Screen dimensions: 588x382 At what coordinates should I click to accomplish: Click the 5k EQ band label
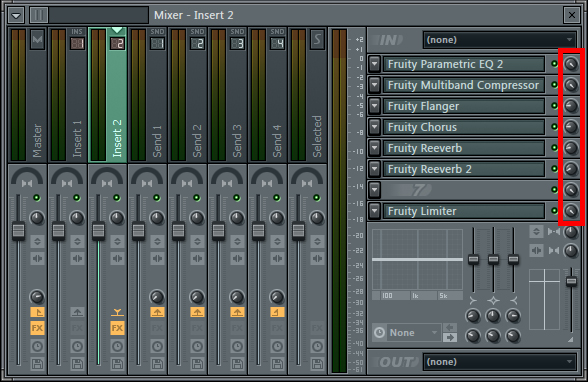point(443,296)
